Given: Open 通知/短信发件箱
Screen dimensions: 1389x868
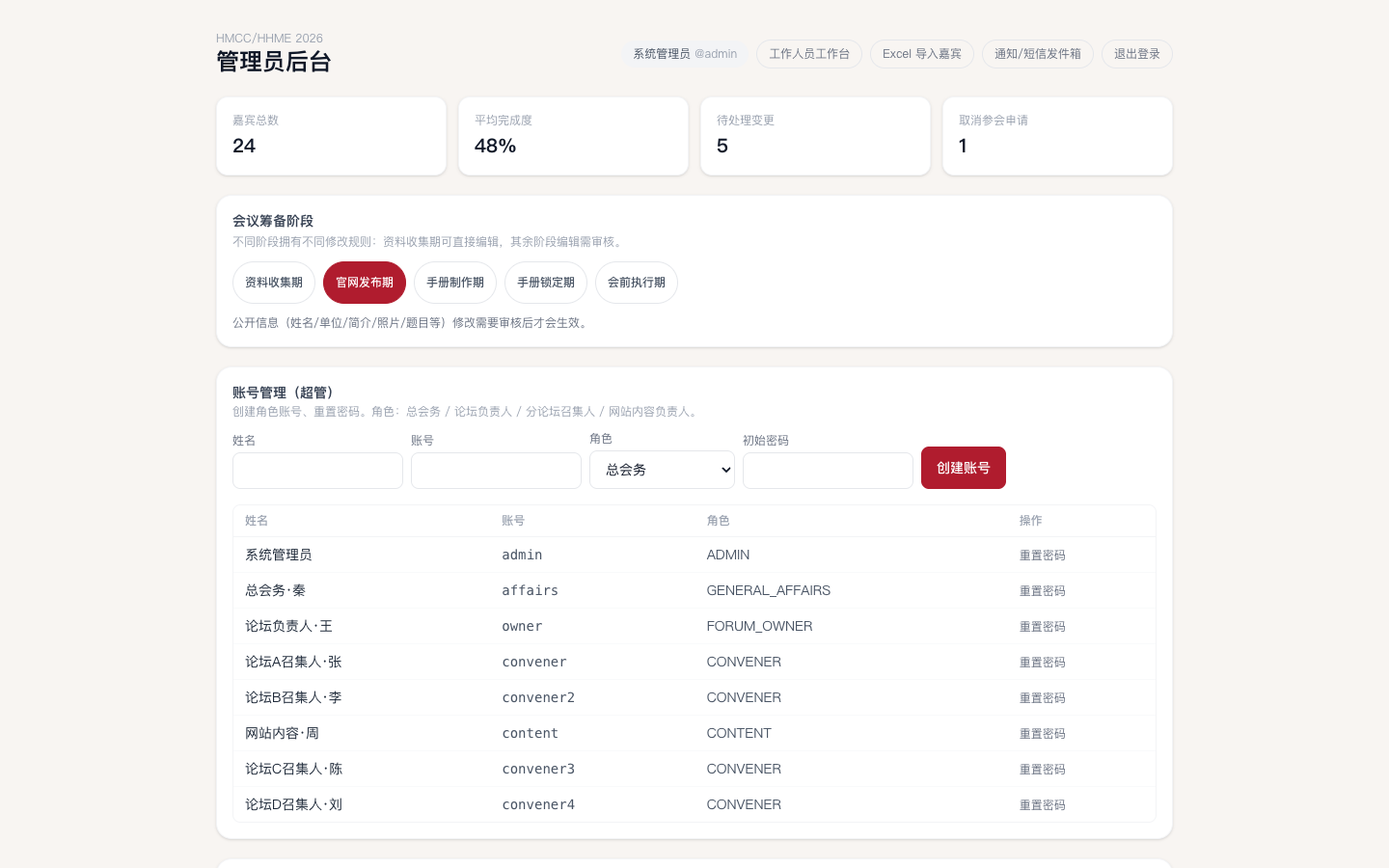Looking at the screenshot, I should 1037,54.
